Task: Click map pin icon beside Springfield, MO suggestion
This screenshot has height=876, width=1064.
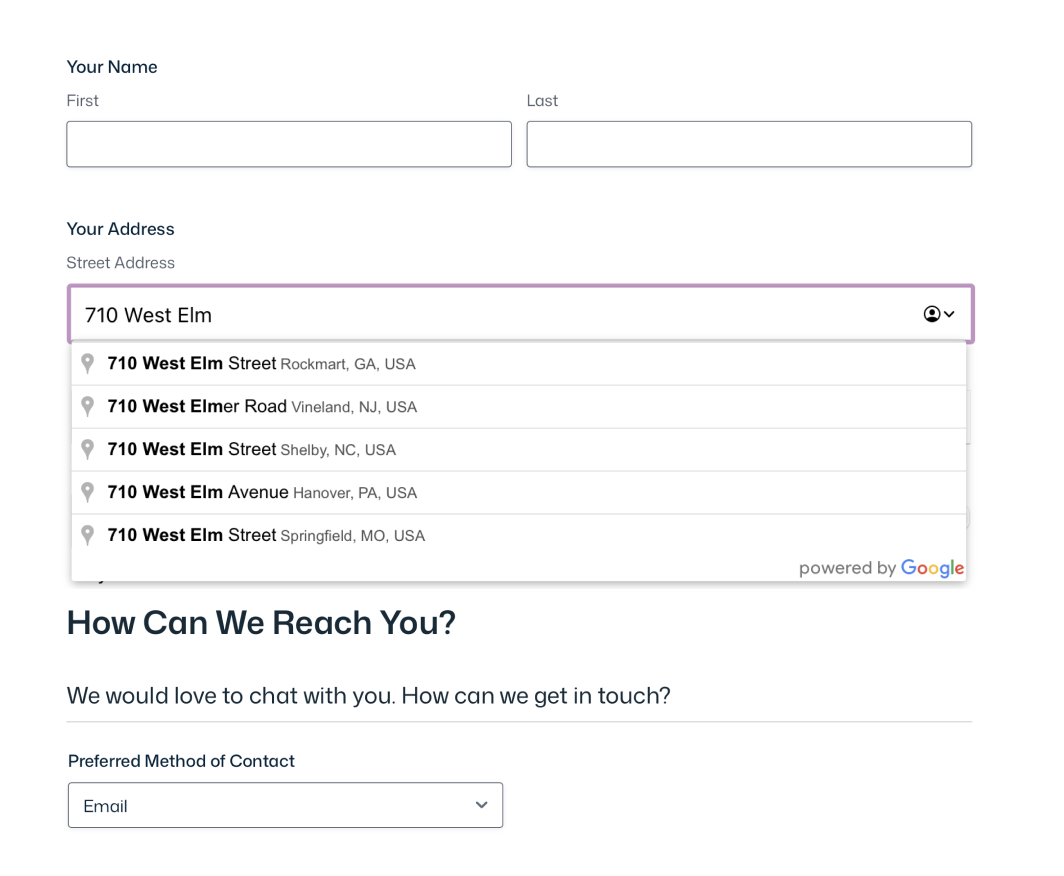Action: [x=88, y=536]
